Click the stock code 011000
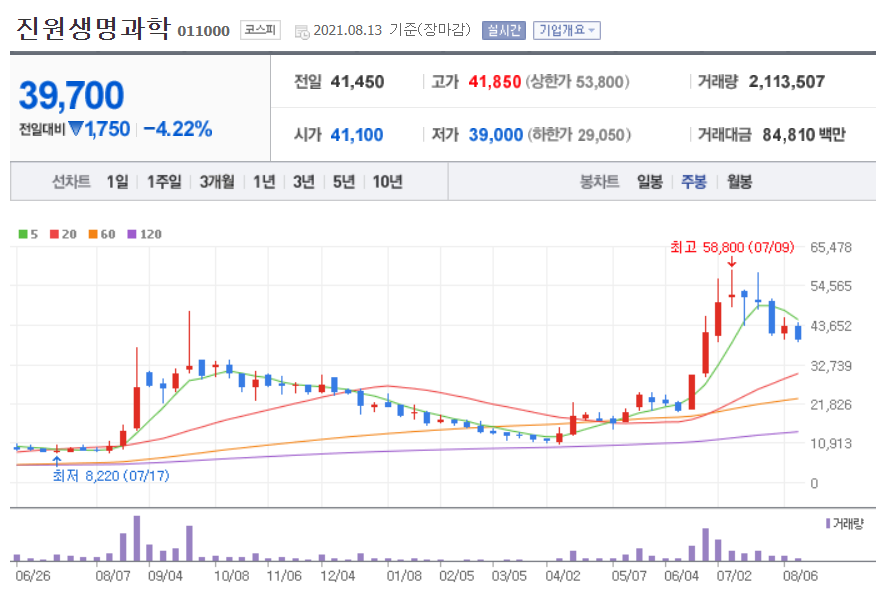 pyautogui.click(x=203, y=31)
